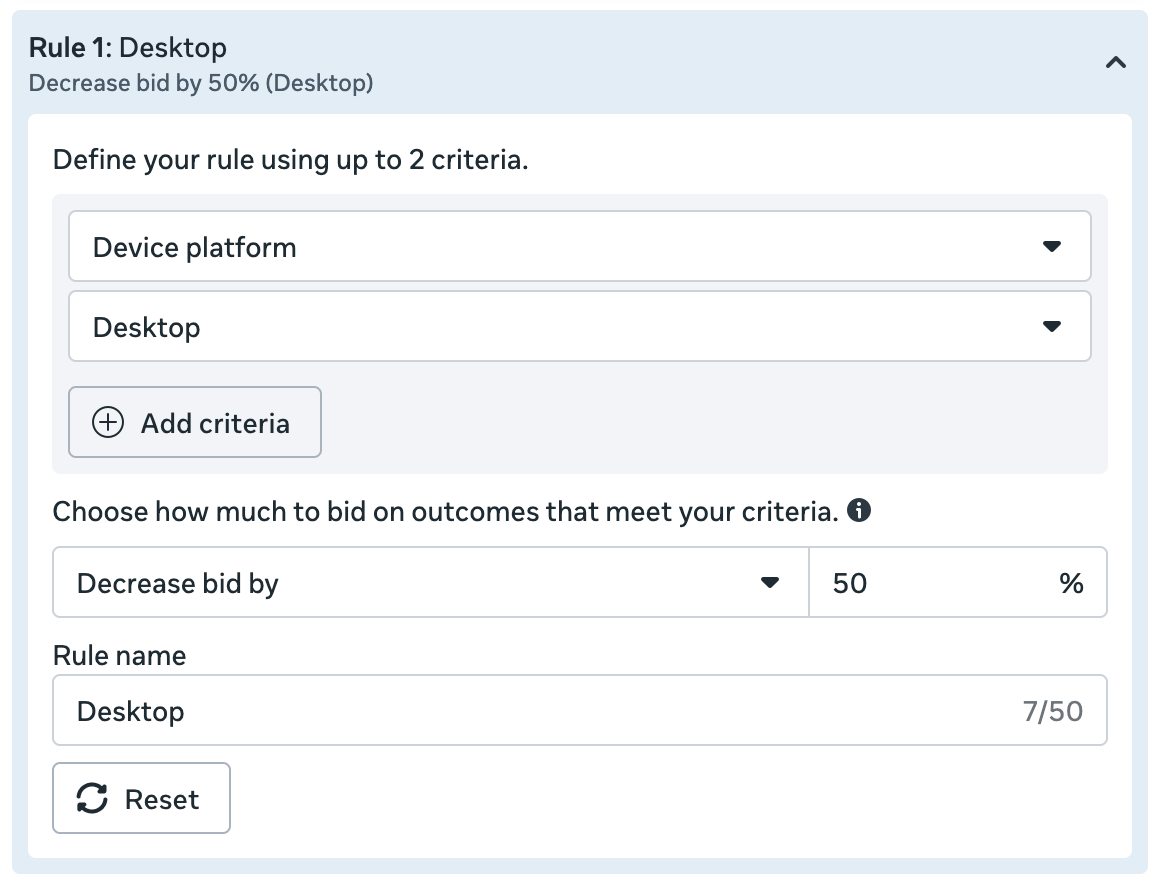Click the Rule name label
This screenshot has height=886, width=1158.
pyautogui.click(x=119, y=655)
